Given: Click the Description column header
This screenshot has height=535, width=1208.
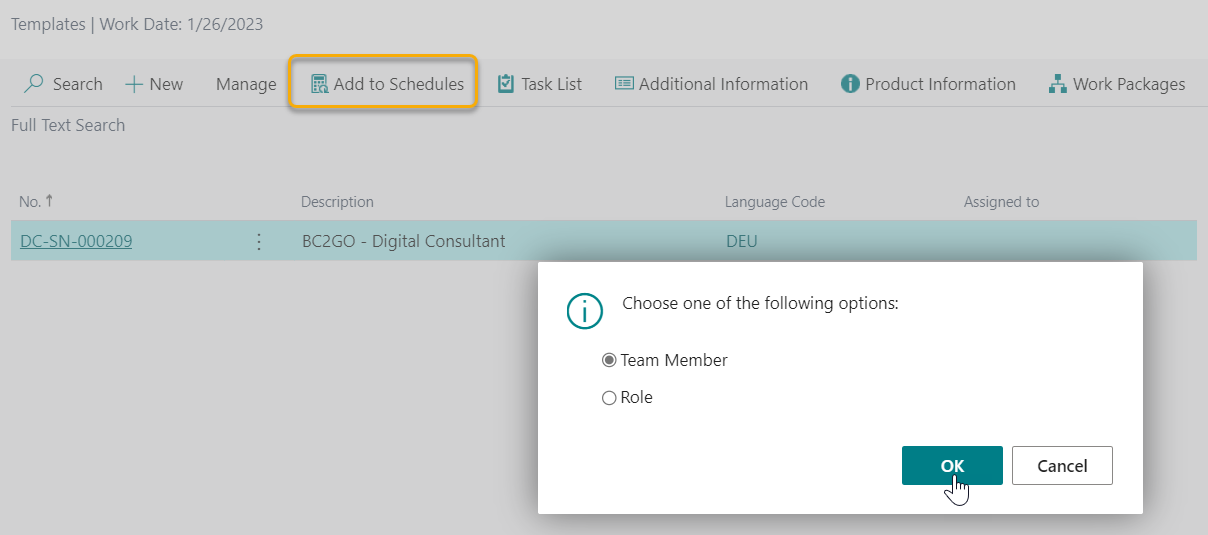Looking at the screenshot, I should pyautogui.click(x=337, y=202).
